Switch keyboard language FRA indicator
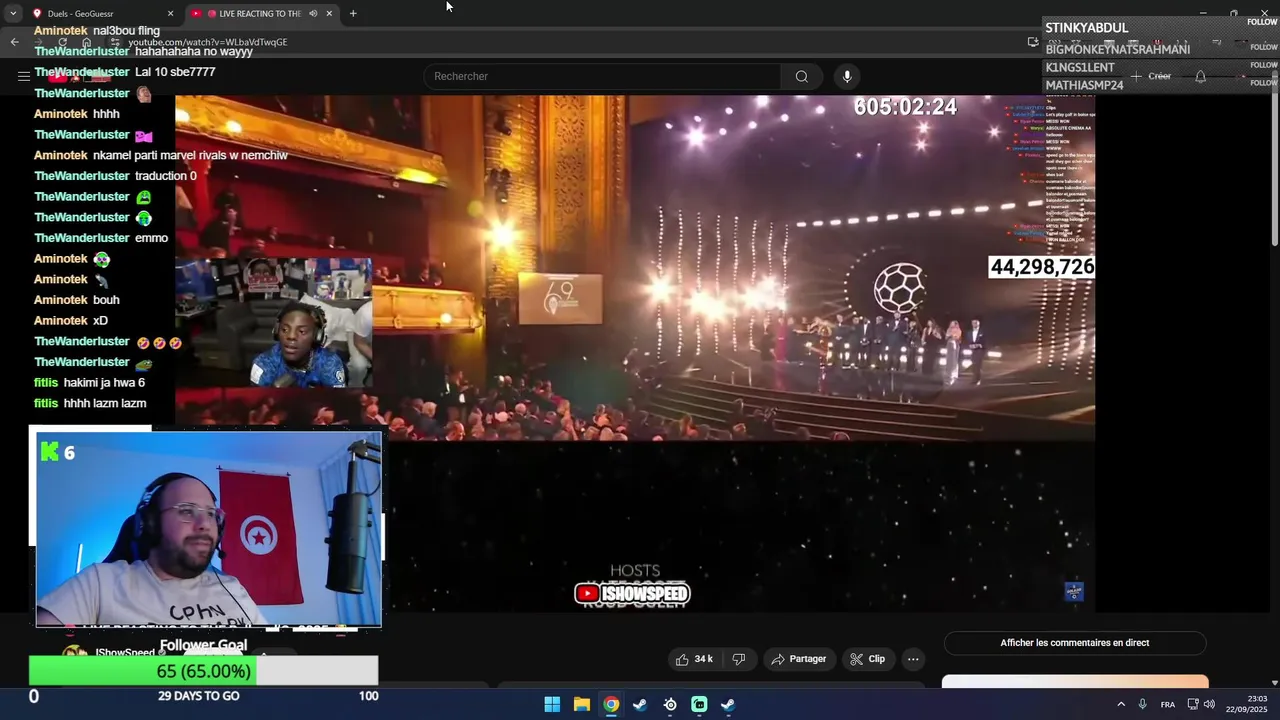This screenshot has height=720, width=1280. pyautogui.click(x=1168, y=704)
